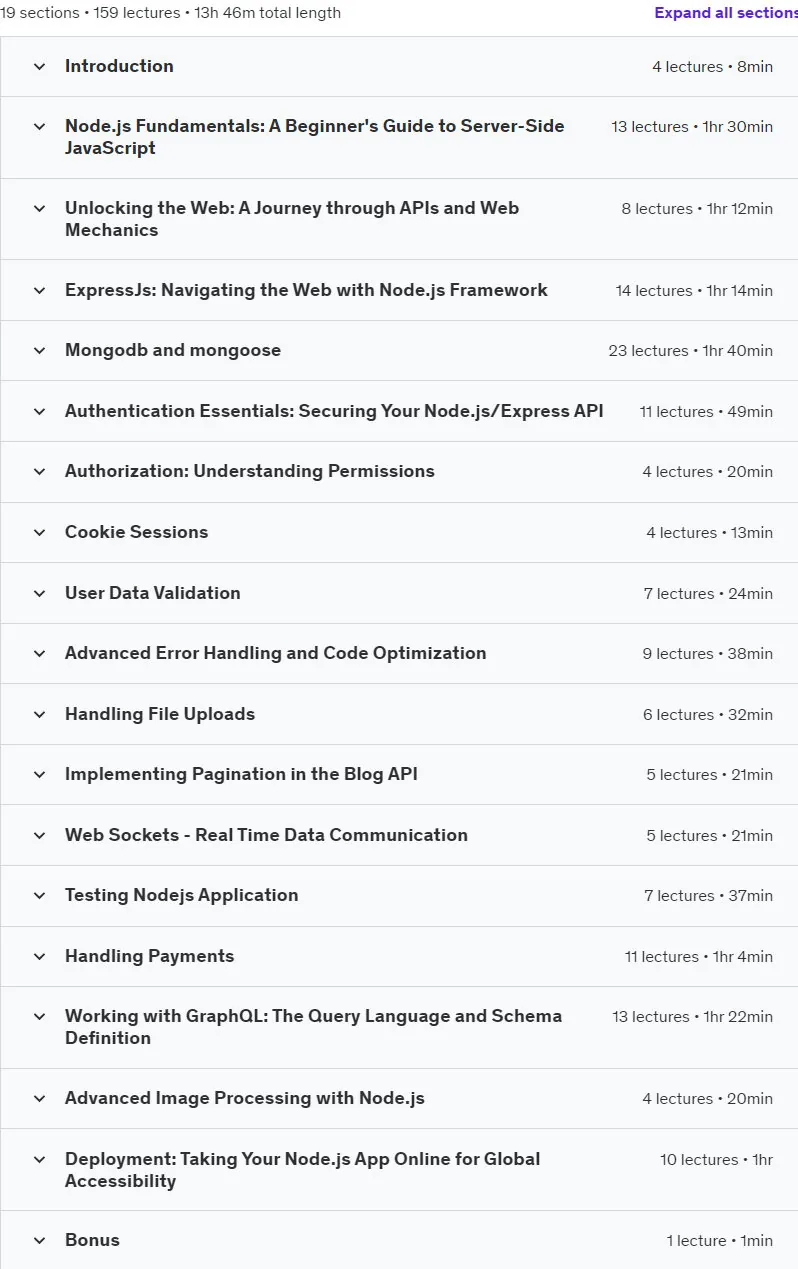Expand Mongodb and mongoose chevron

40,351
